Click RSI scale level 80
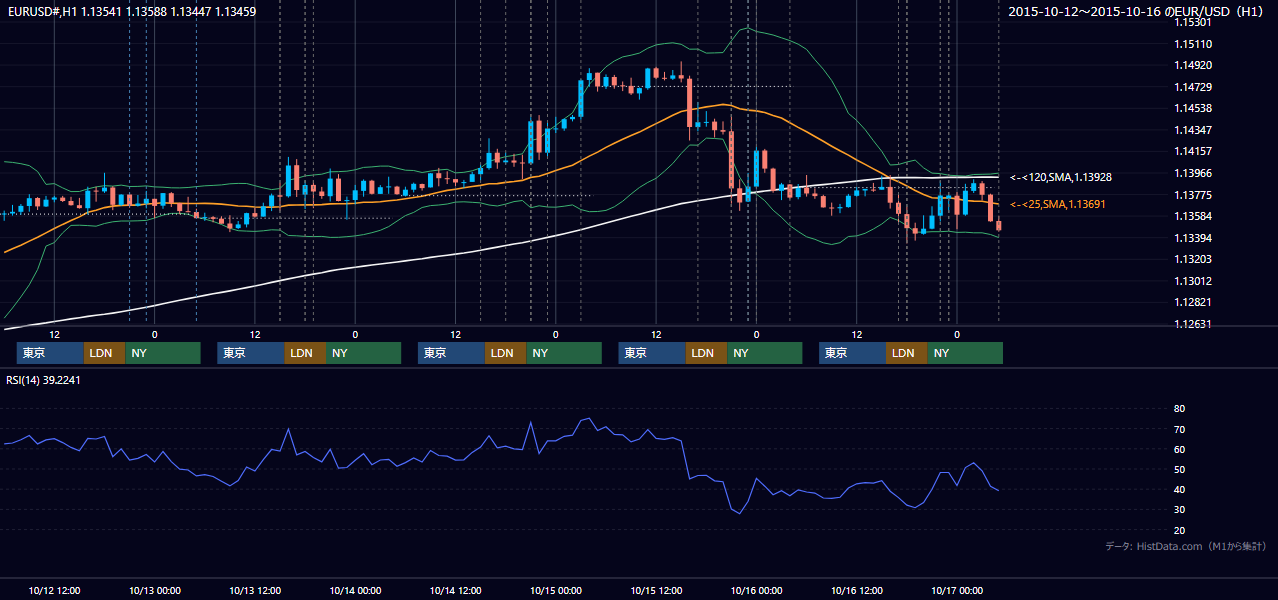The width and height of the screenshot is (1278, 600). click(1179, 409)
